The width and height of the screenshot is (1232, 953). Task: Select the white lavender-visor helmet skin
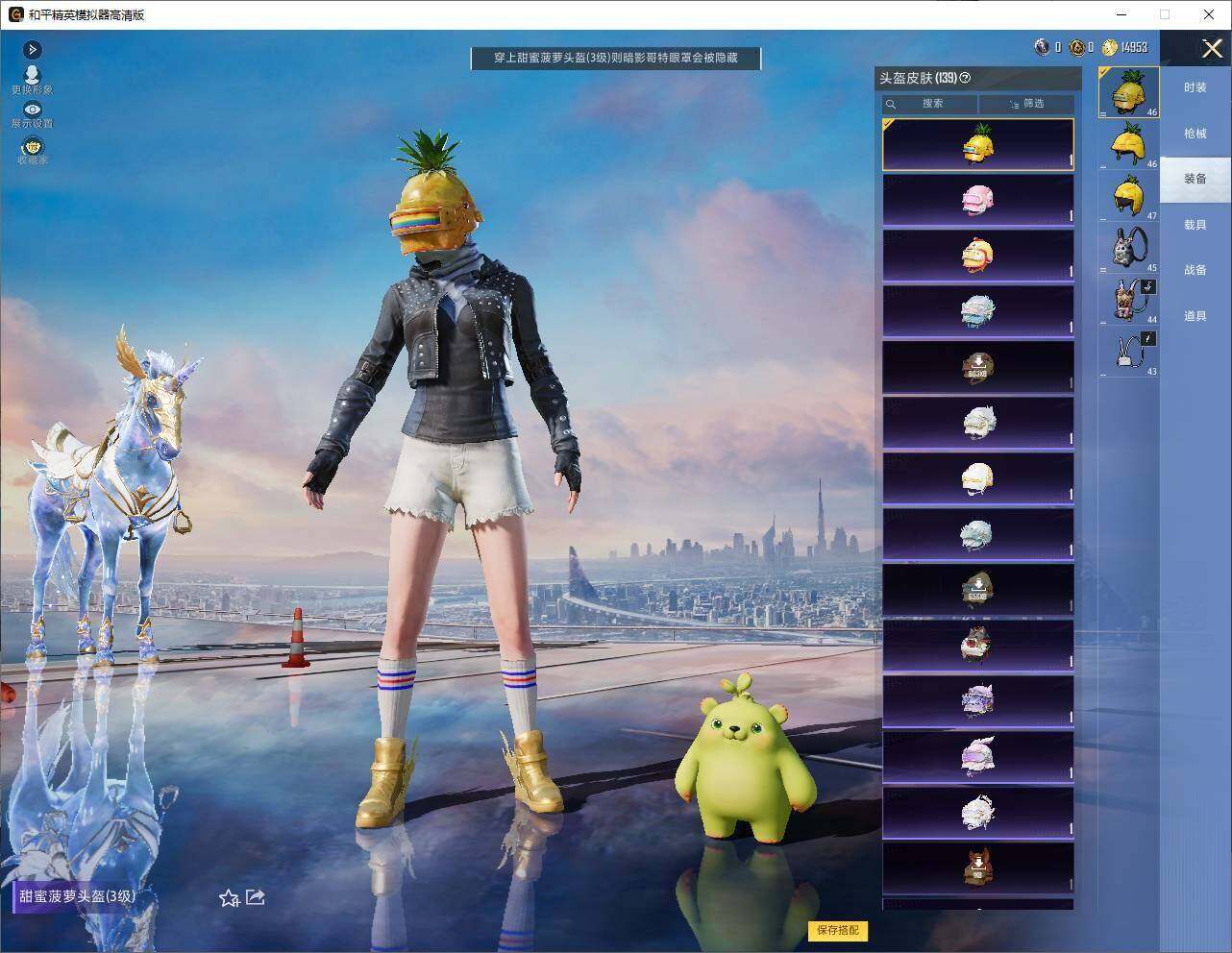pos(978,757)
